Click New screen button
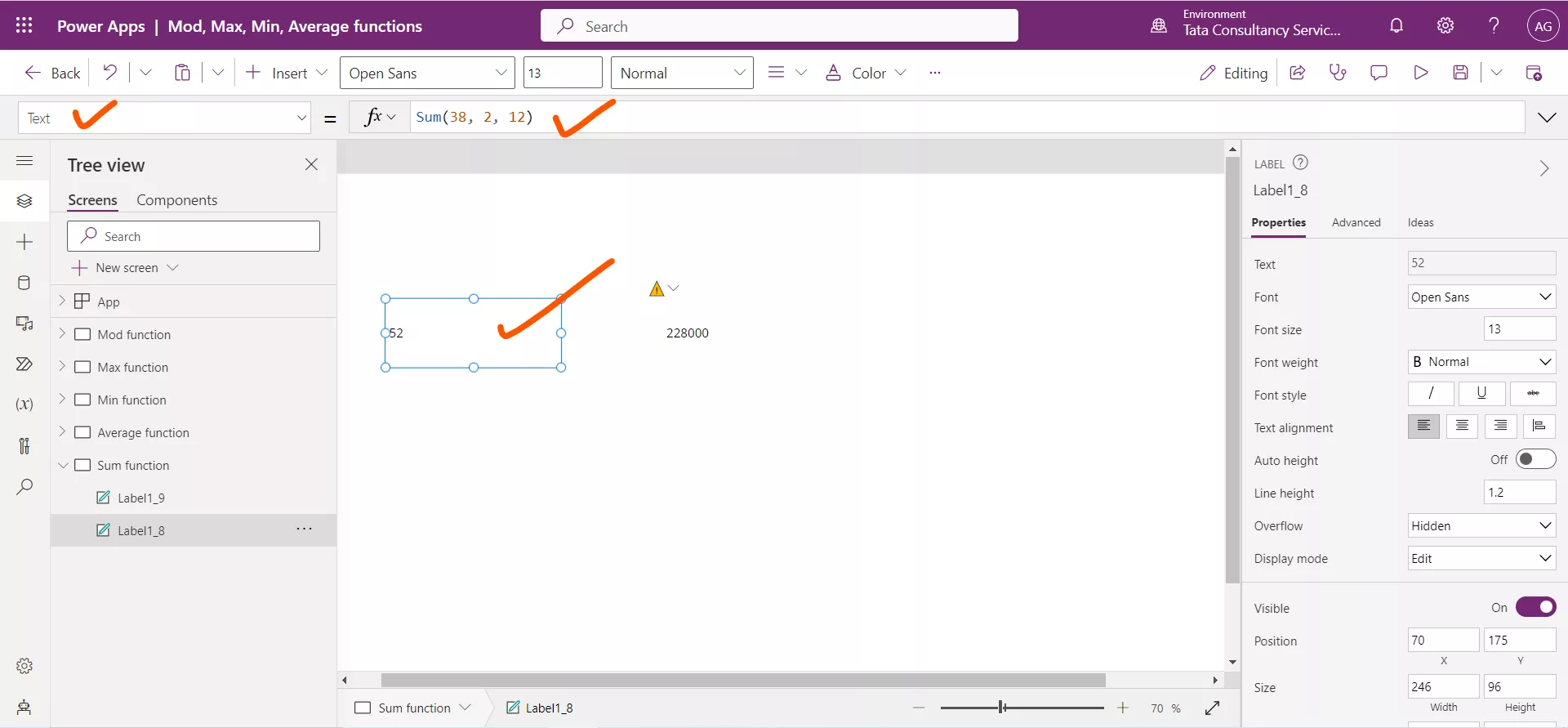 126,268
